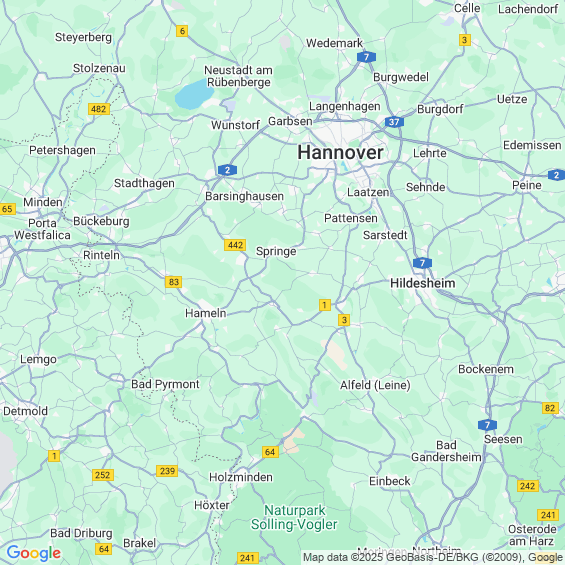Select the Hannover city label
Image resolution: width=565 pixels, height=565 pixels.
click(x=340, y=152)
